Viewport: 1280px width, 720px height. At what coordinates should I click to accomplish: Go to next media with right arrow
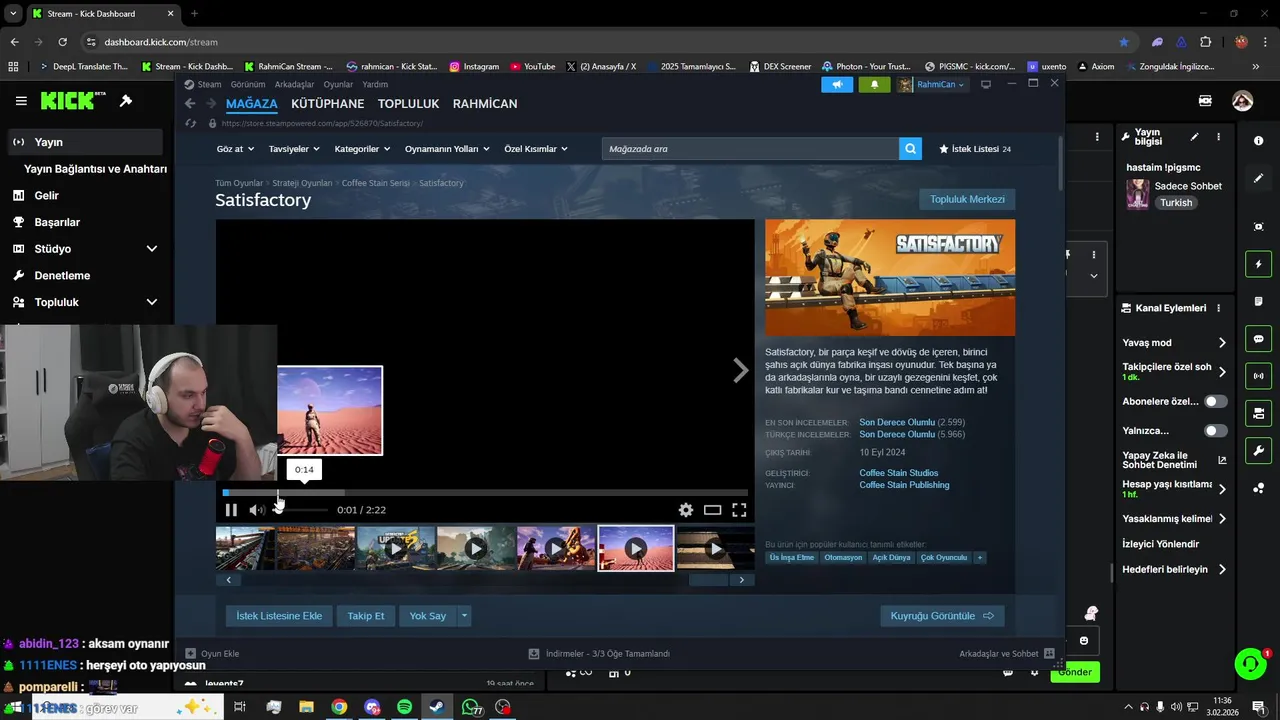pyautogui.click(x=740, y=371)
